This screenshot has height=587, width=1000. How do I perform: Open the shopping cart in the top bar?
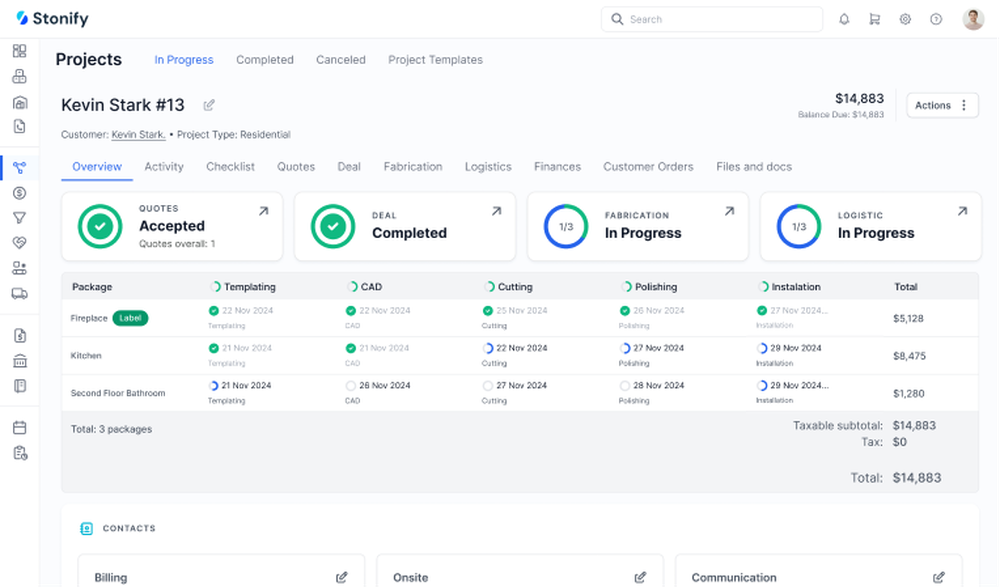pos(874,18)
